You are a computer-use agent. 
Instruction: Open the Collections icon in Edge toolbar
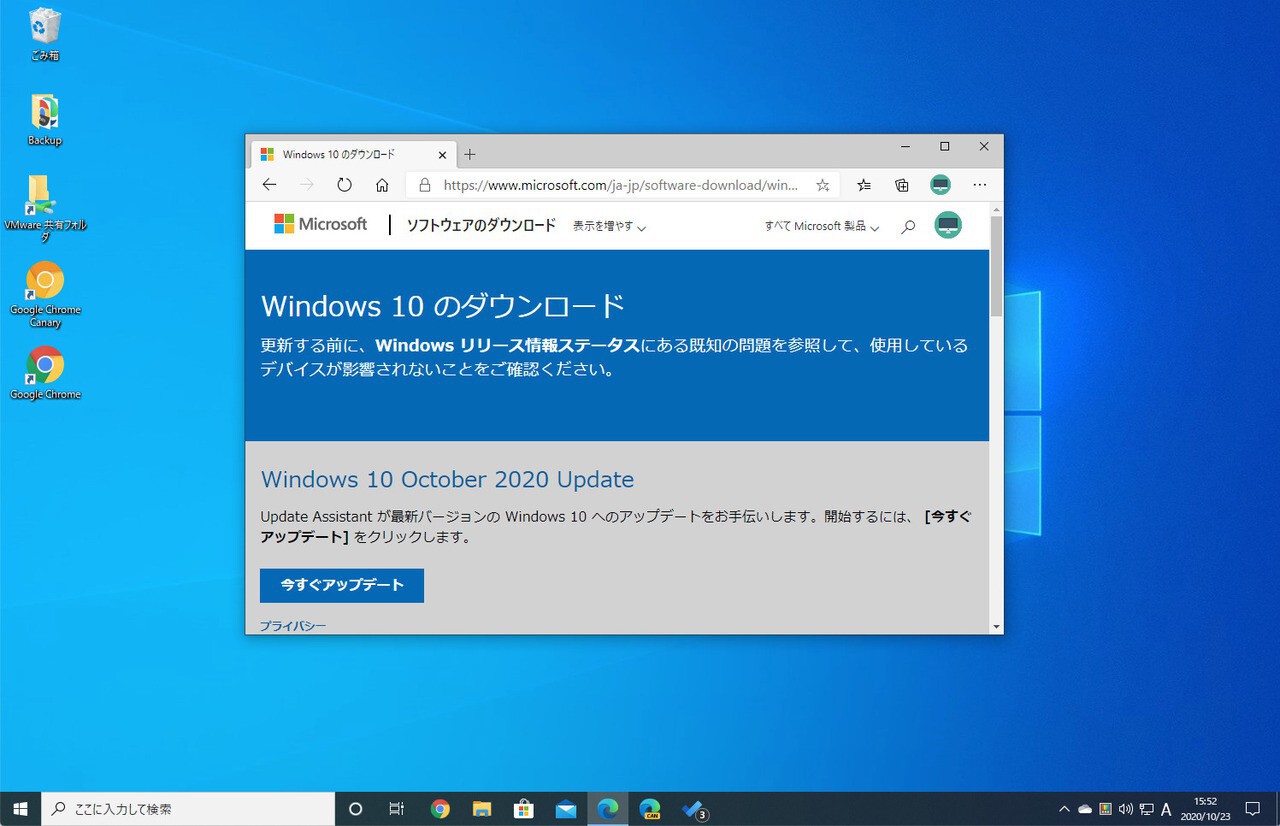pyautogui.click(x=902, y=185)
